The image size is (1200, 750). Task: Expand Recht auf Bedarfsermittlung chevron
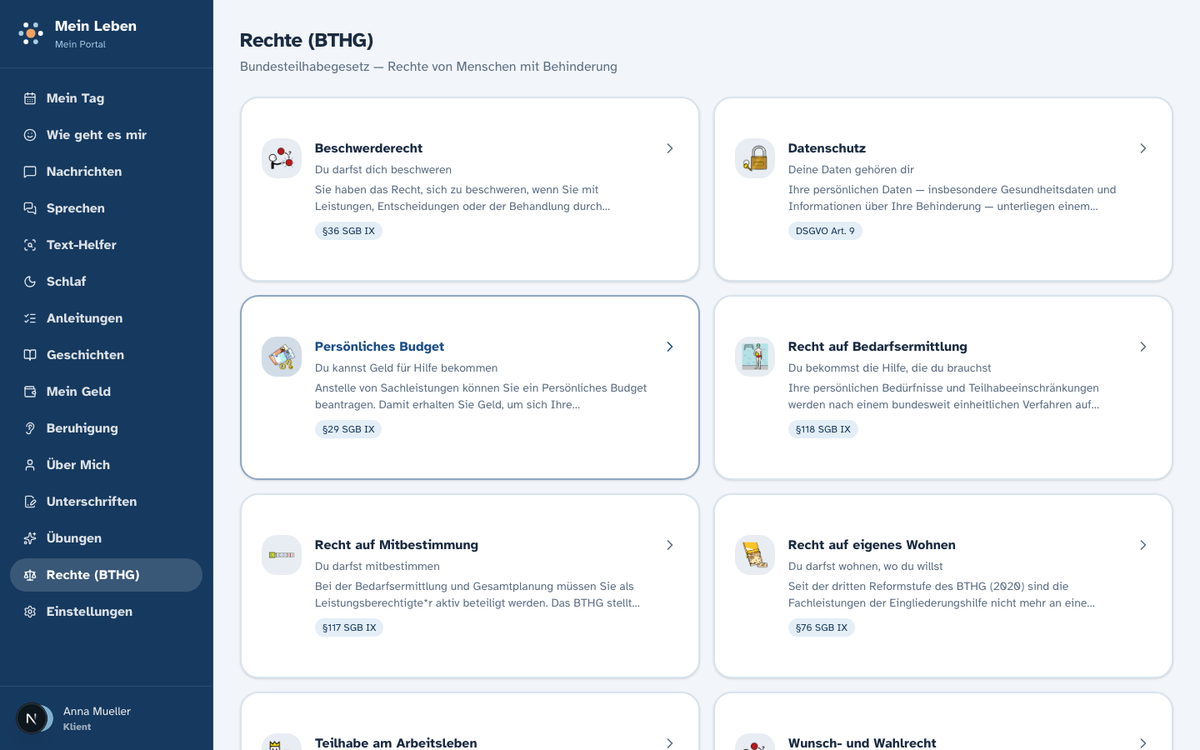(1143, 347)
